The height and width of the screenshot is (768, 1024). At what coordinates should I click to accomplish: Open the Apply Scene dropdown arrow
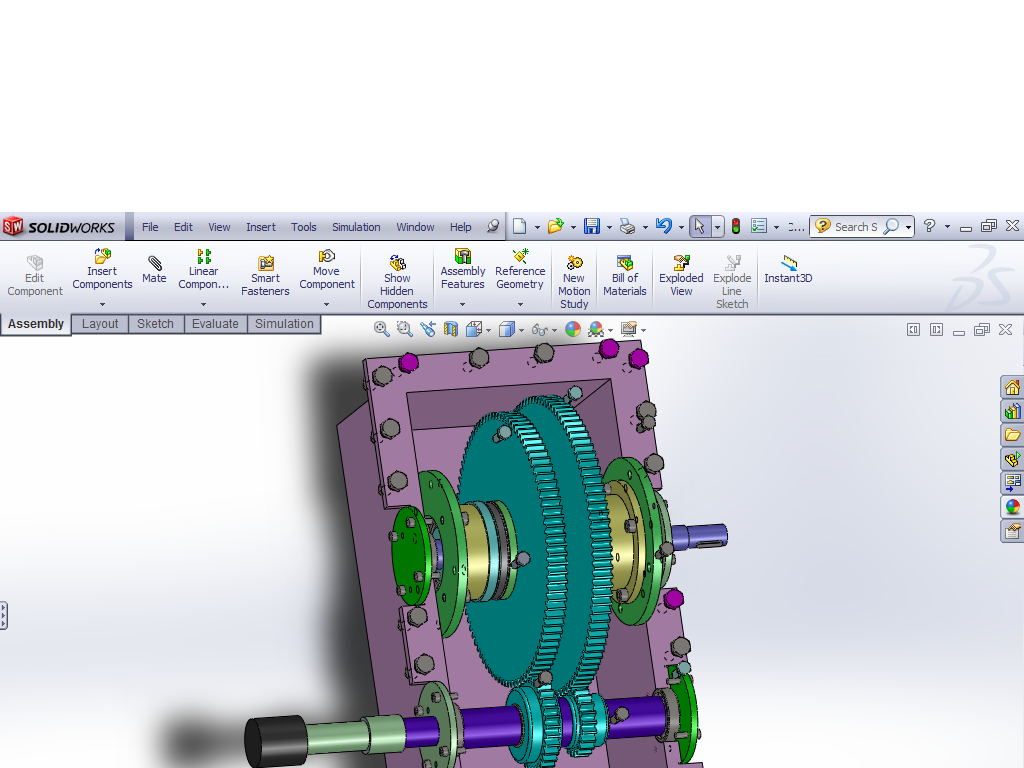tap(611, 330)
